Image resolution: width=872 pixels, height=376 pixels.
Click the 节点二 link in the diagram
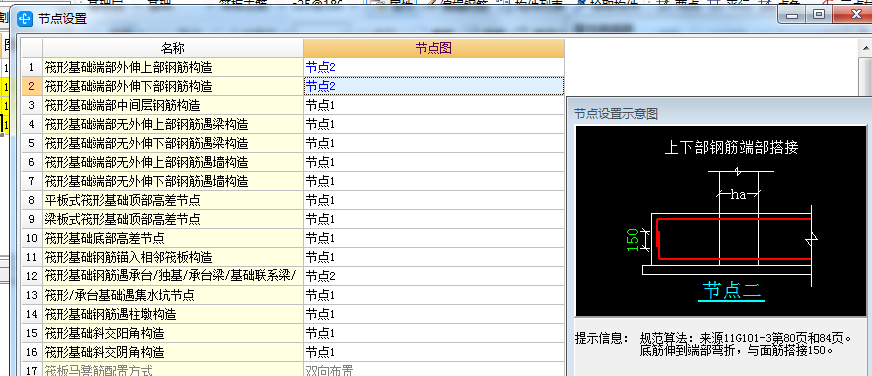[x=731, y=290]
